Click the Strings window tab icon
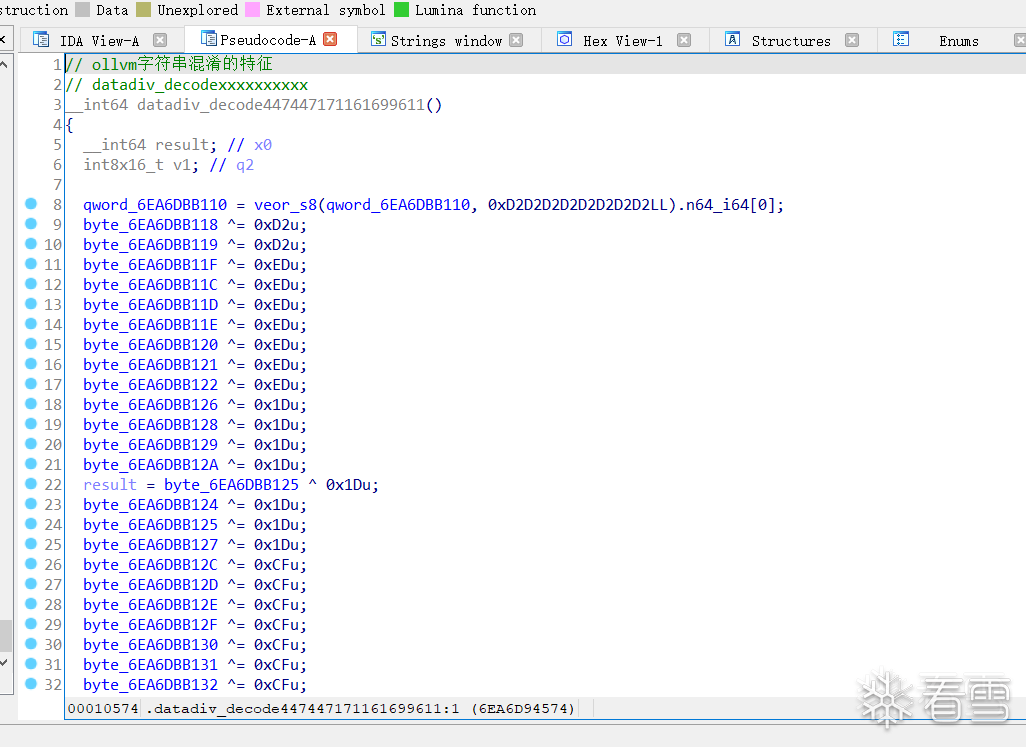This screenshot has height=747, width=1026. click(378, 40)
